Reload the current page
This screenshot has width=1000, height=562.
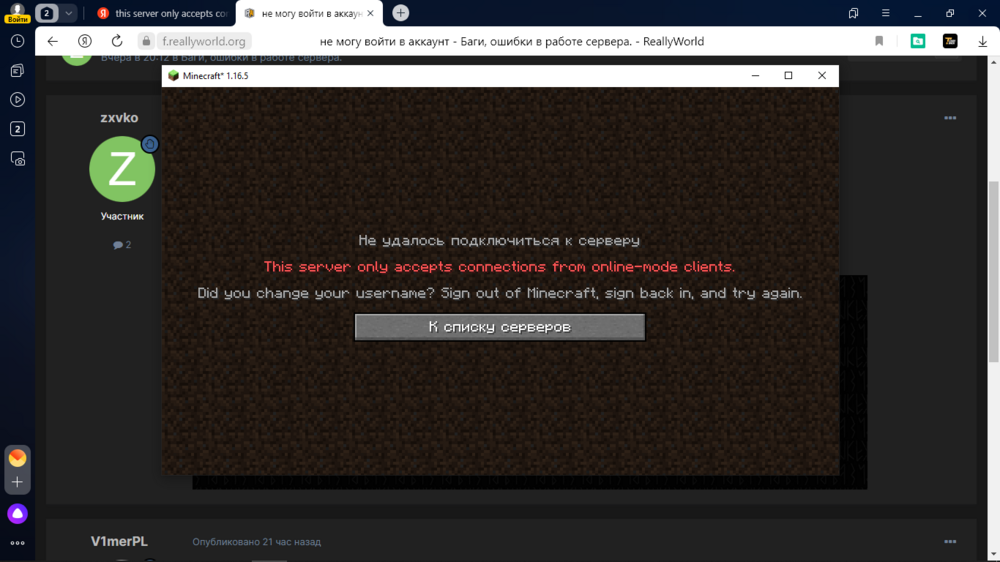click(x=117, y=41)
